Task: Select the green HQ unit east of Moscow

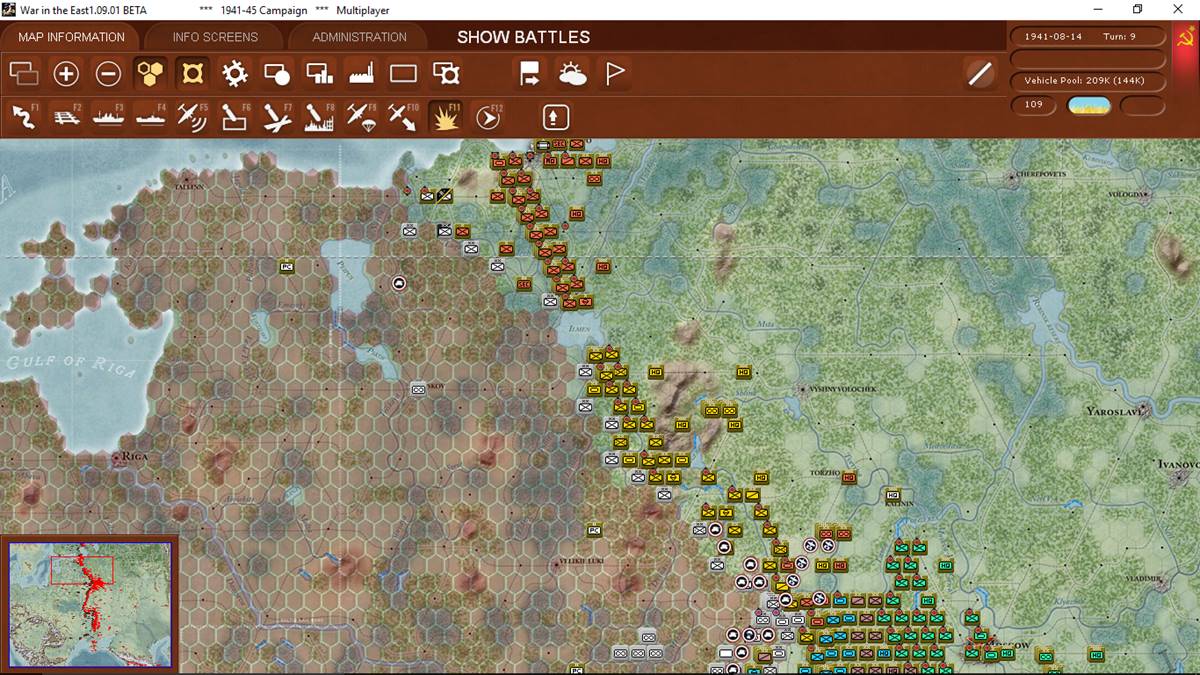Action: click(x=1096, y=655)
